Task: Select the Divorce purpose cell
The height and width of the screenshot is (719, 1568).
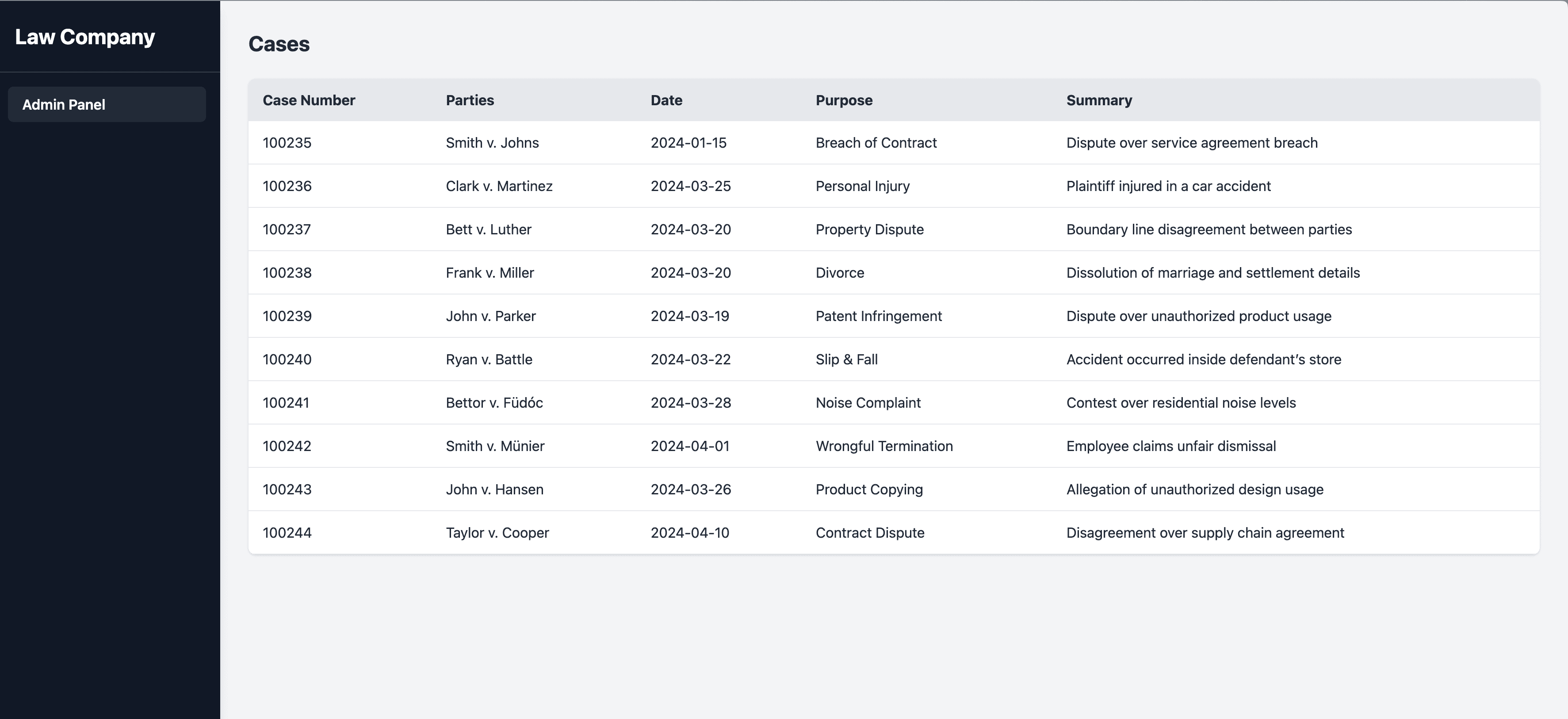Action: pyautogui.click(x=839, y=273)
